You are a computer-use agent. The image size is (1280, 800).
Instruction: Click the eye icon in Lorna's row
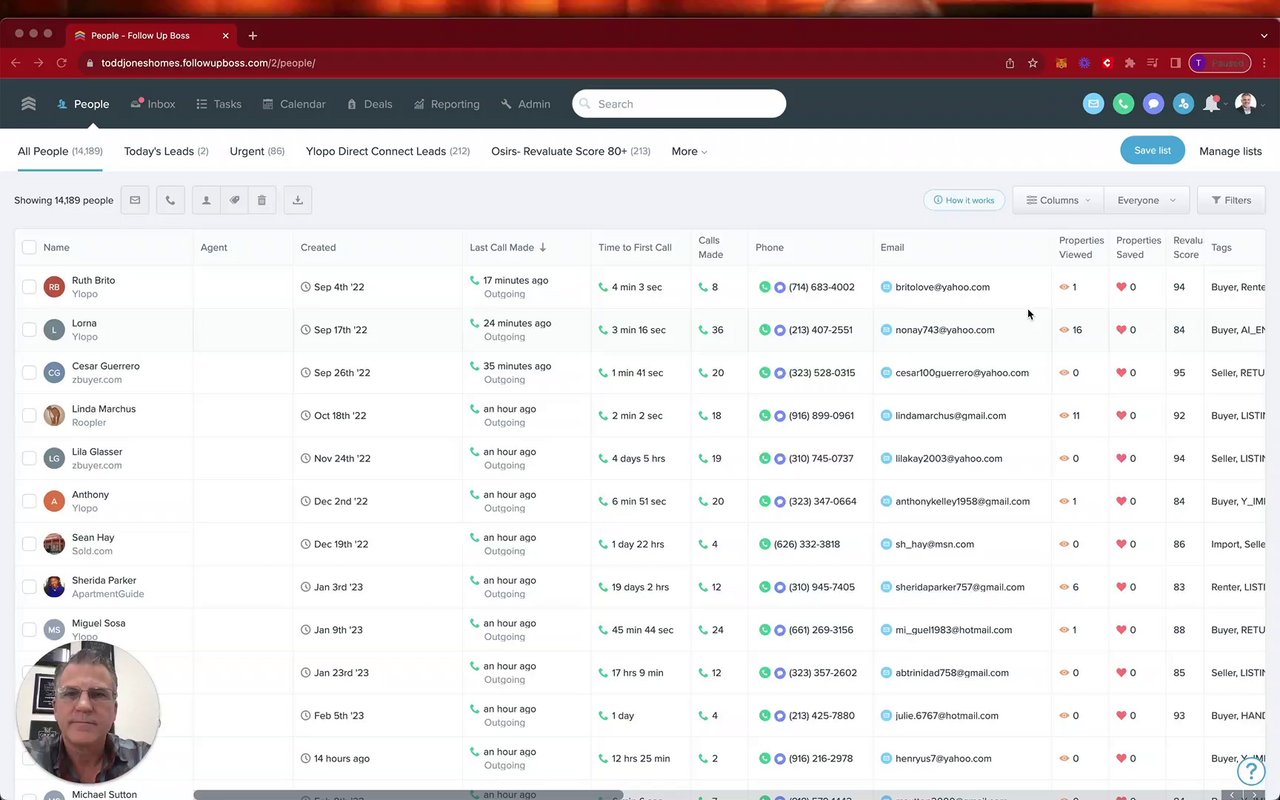click(1064, 330)
